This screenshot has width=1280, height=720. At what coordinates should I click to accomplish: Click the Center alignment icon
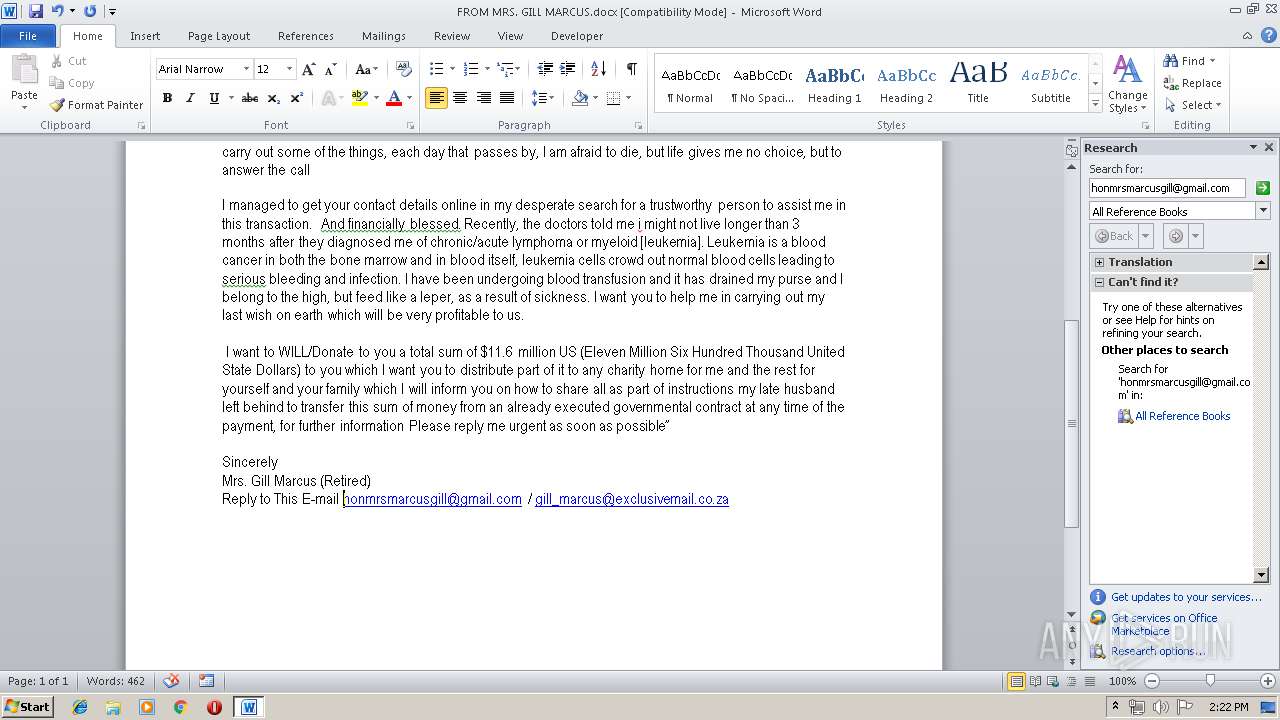point(460,98)
